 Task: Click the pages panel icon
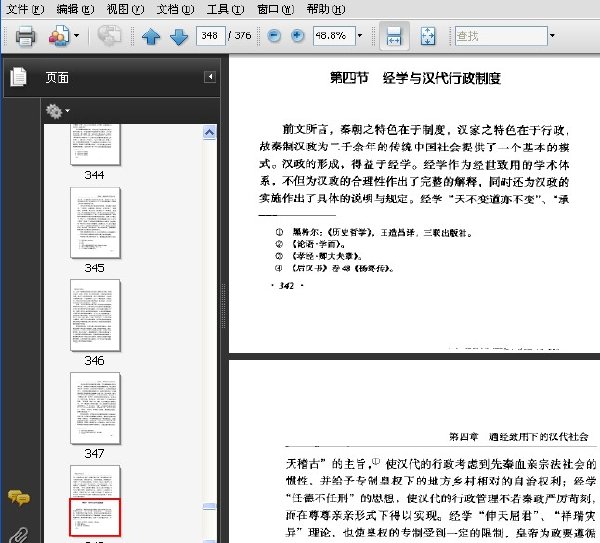(x=18, y=77)
